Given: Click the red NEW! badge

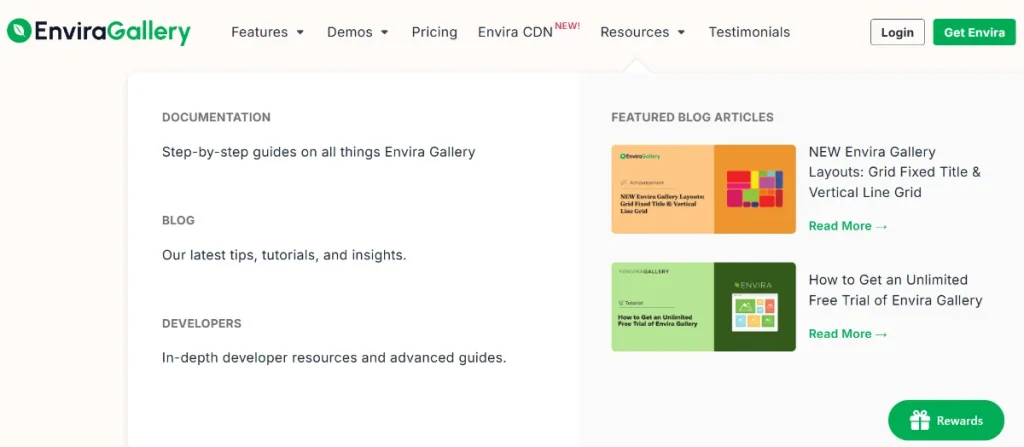Looking at the screenshot, I should pyautogui.click(x=568, y=26).
